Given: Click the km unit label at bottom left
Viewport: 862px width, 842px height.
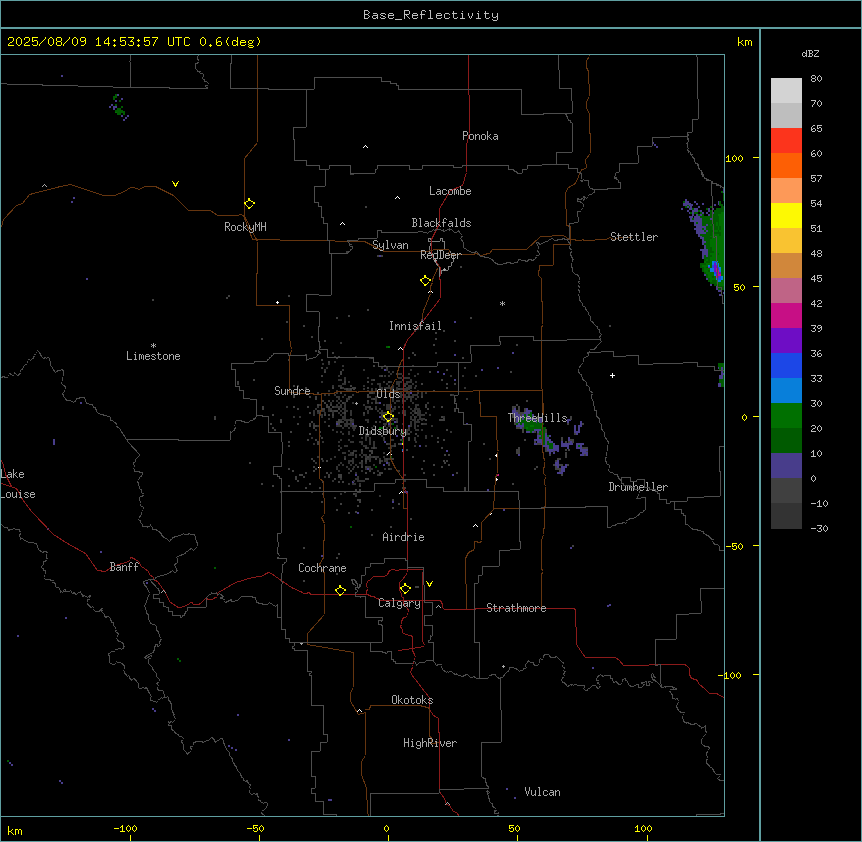Looking at the screenshot, I should point(15,831).
